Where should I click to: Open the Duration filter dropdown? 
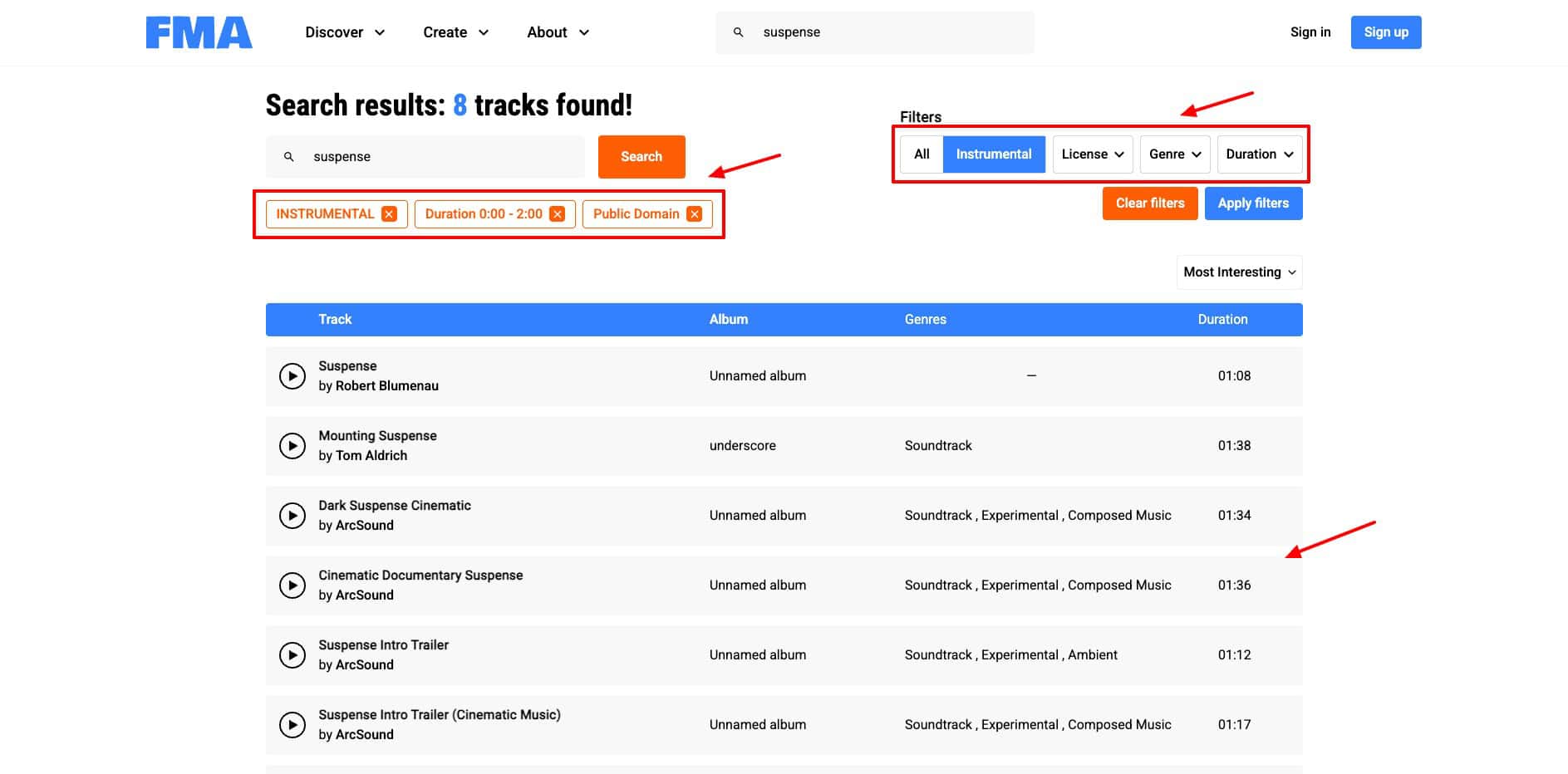(1259, 154)
